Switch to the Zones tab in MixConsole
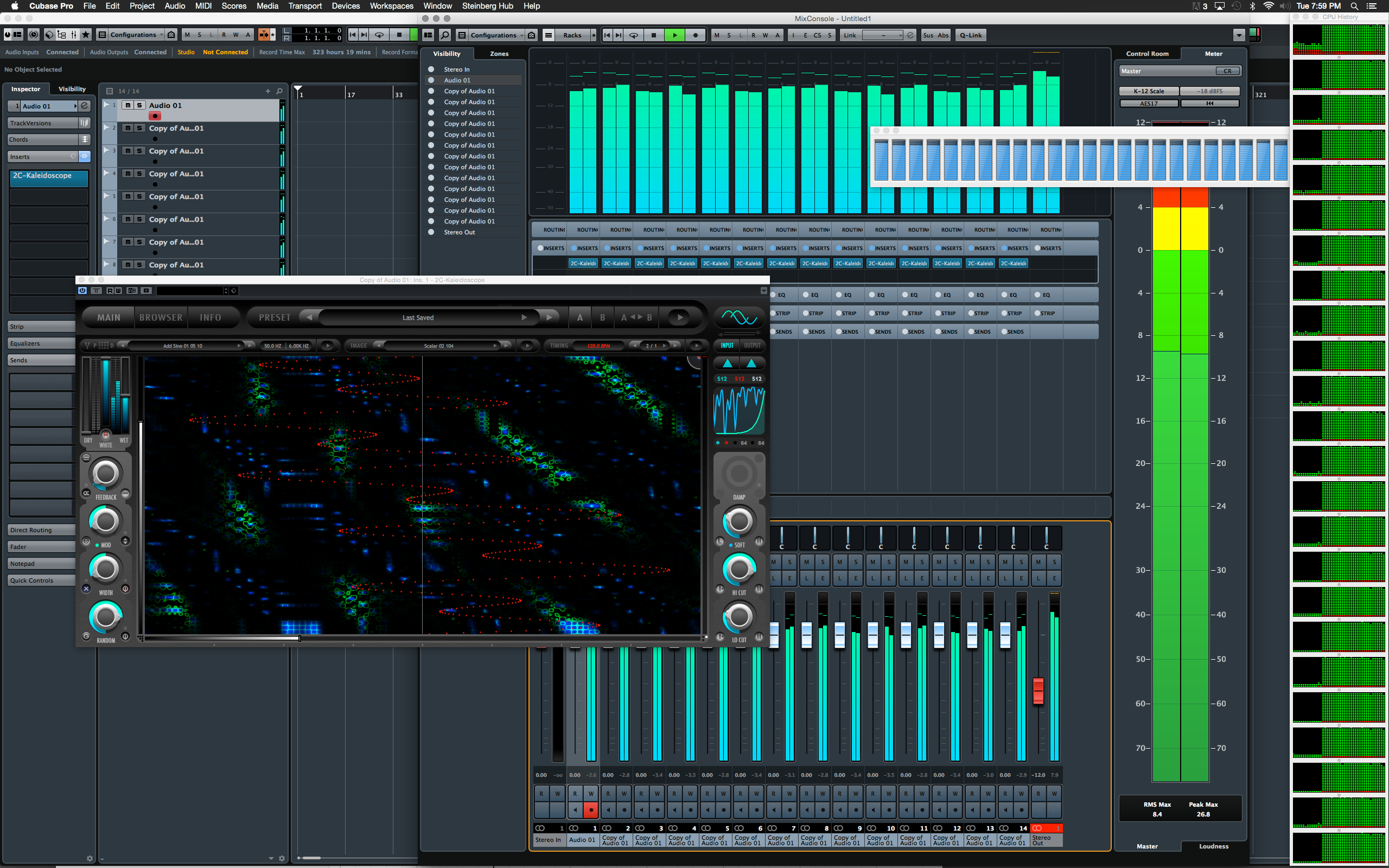This screenshot has height=868, width=1389. pos(499,53)
